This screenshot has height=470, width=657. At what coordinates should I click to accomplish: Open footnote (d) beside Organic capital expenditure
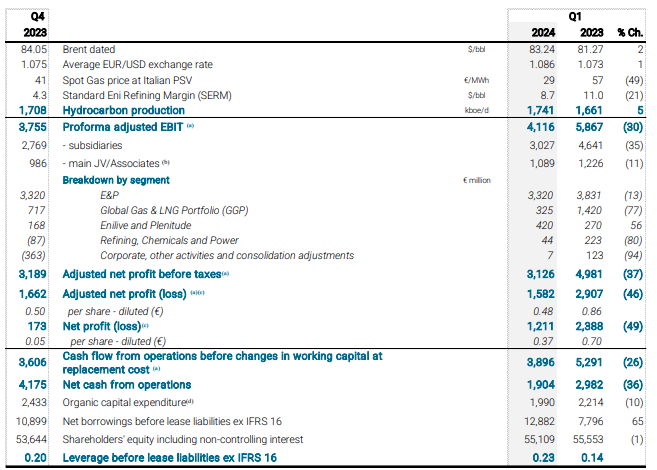[192, 401]
